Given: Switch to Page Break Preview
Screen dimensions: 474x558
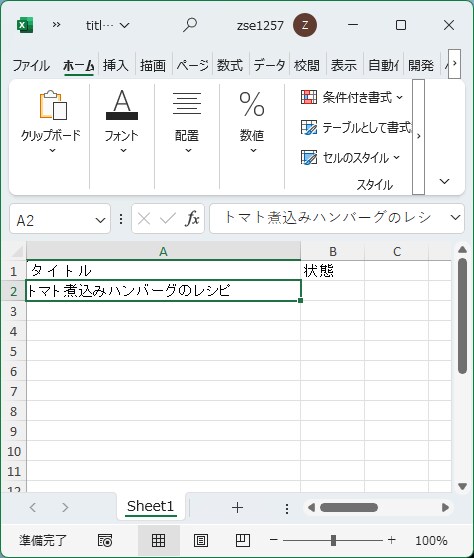Looking at the screenshot, I should (243, 540).
